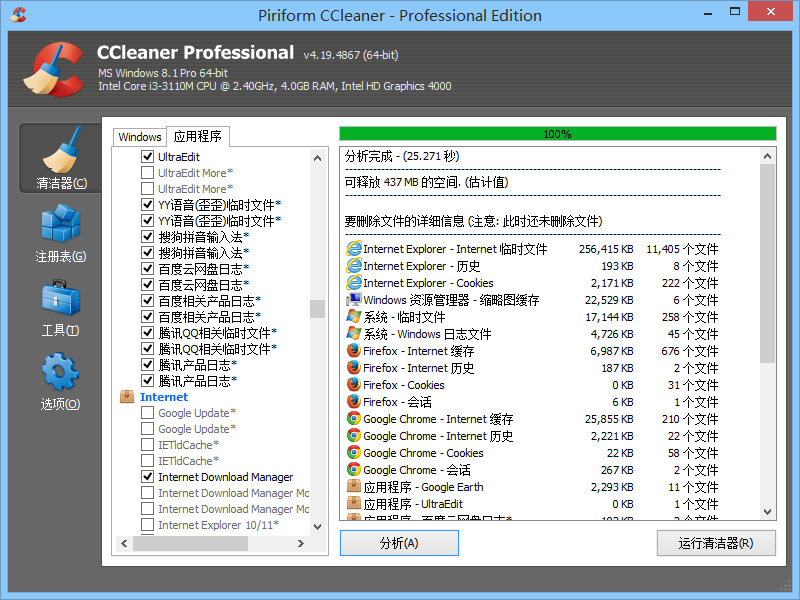Click the tree list scroll up arrow

(318, 157)
